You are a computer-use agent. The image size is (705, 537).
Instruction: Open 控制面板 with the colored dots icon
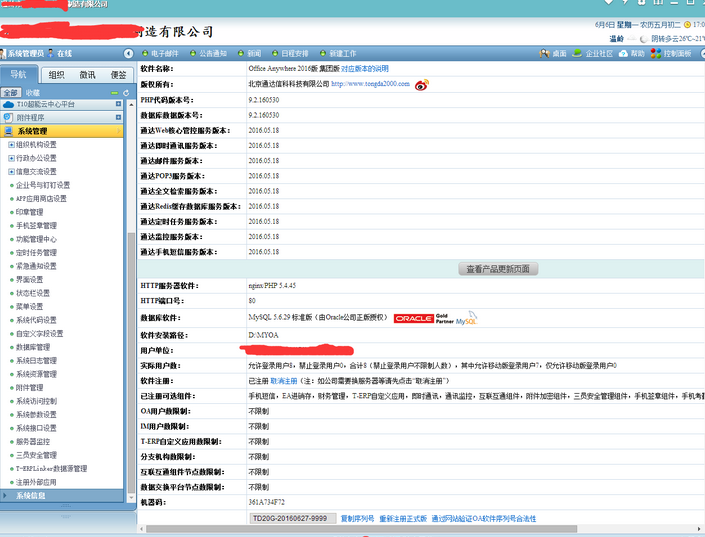[671, 54]
